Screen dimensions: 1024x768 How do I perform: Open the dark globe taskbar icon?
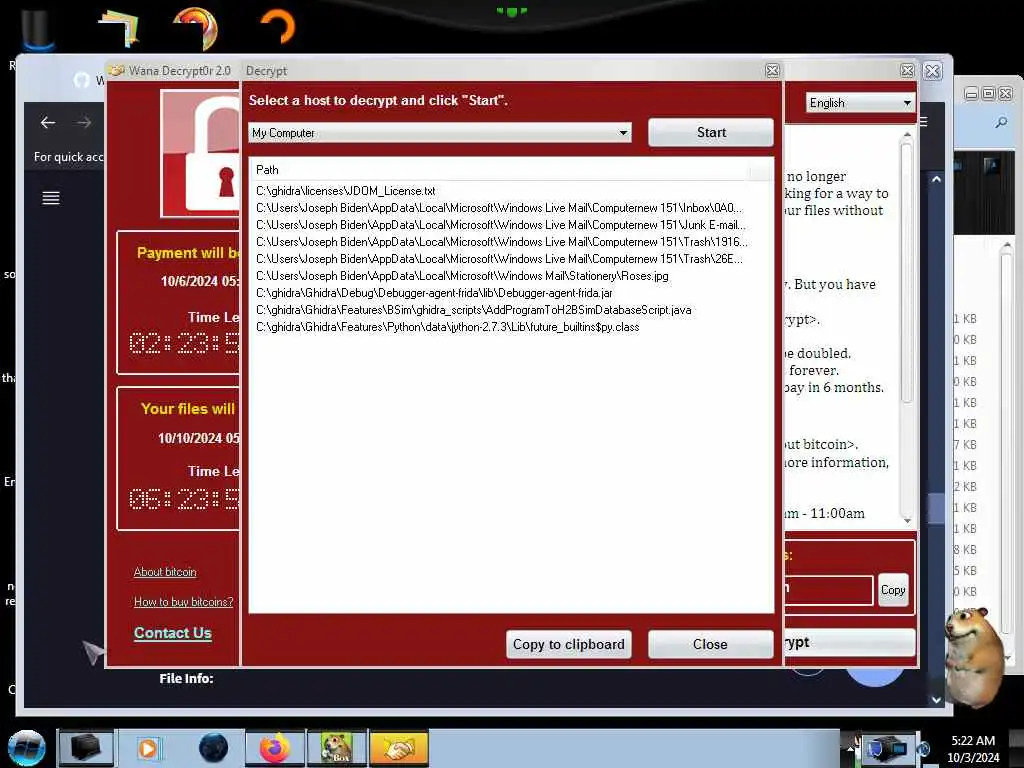click(214, 748)
